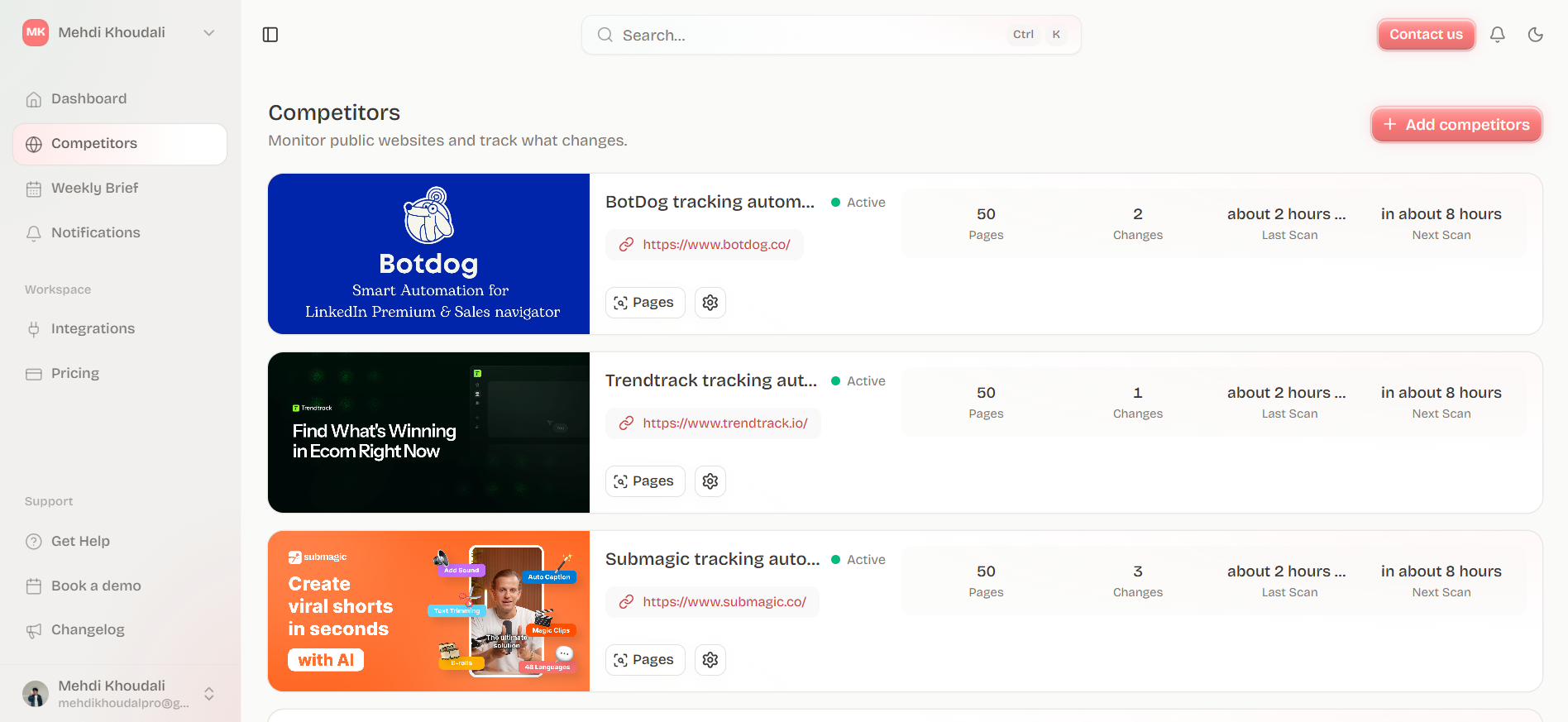Screen dimensions: 1568x722
Task: Focus the Search input field
Action: point(831,35)
